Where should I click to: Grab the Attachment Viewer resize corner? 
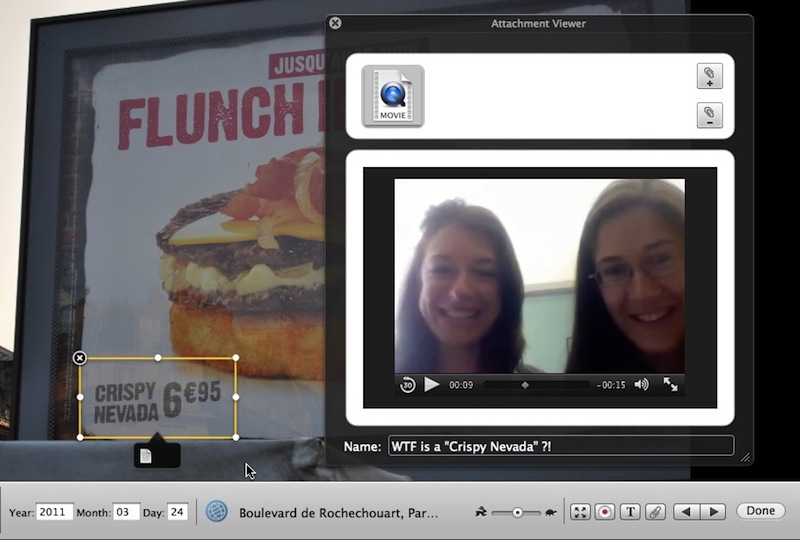pyautogui.click(x=745, y=457)
